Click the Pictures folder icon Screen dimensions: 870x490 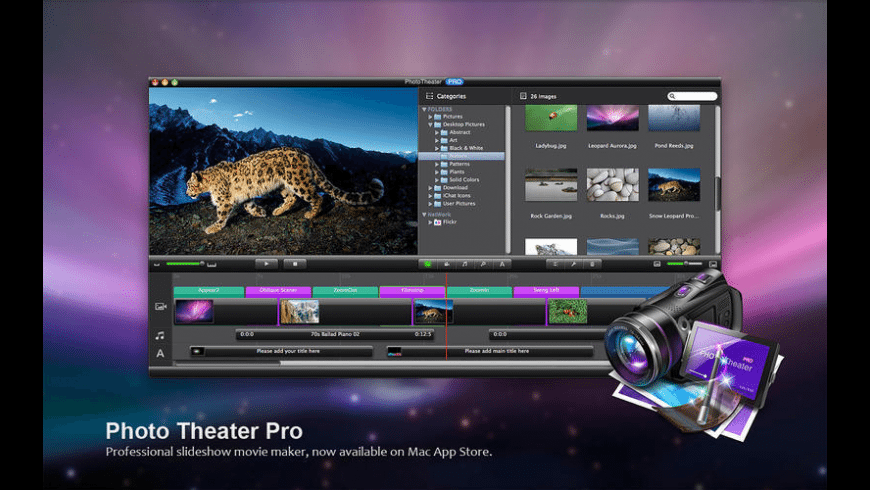tap(437, 117)
